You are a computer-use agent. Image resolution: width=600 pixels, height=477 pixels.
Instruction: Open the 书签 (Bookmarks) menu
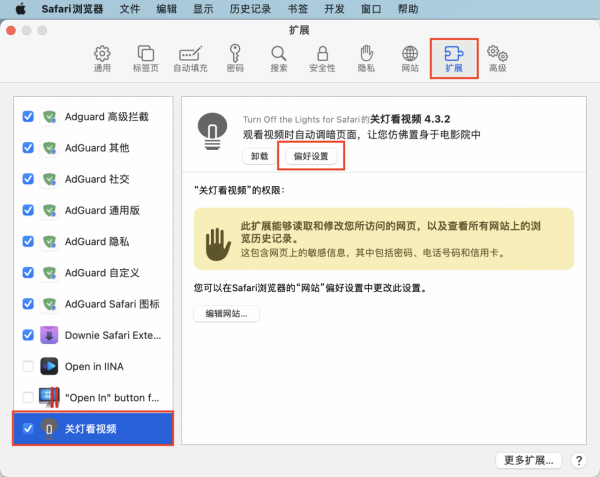pos(298,9)
